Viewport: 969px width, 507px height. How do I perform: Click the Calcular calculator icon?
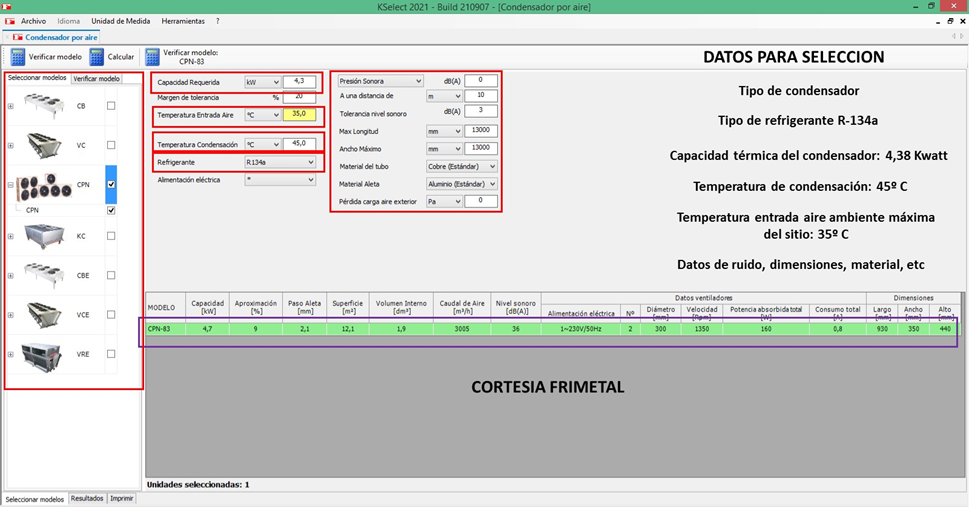96,57
